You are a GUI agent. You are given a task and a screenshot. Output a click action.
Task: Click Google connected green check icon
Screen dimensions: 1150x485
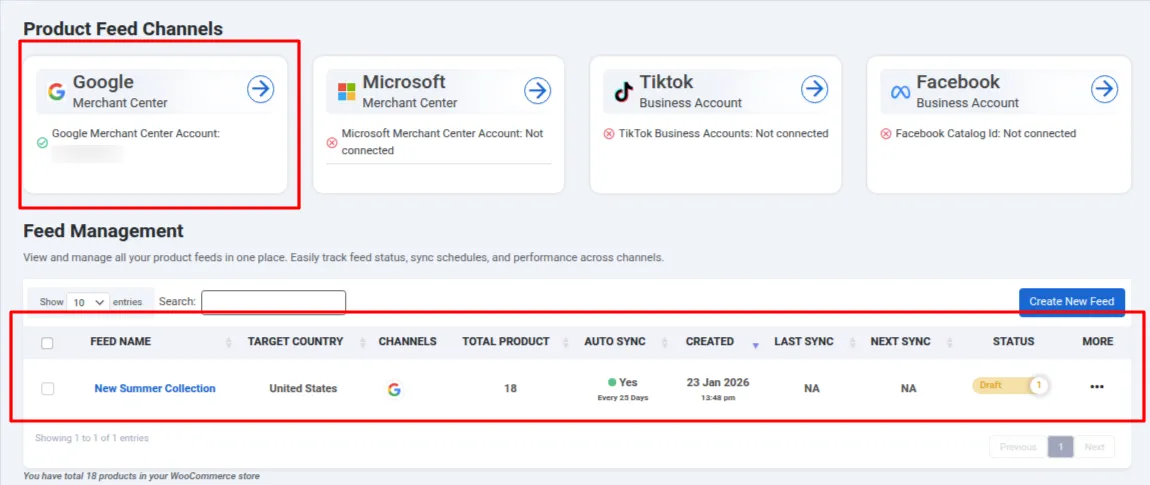[42, 142]
